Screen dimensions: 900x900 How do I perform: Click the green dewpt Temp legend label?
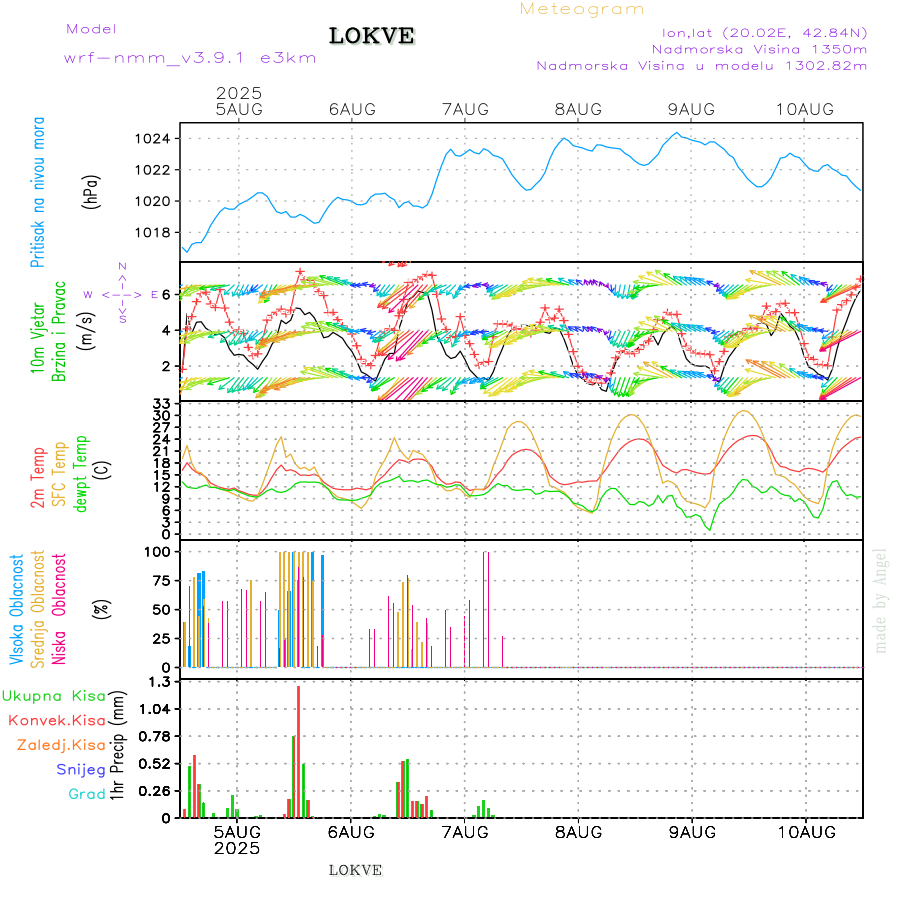(81, 472)
